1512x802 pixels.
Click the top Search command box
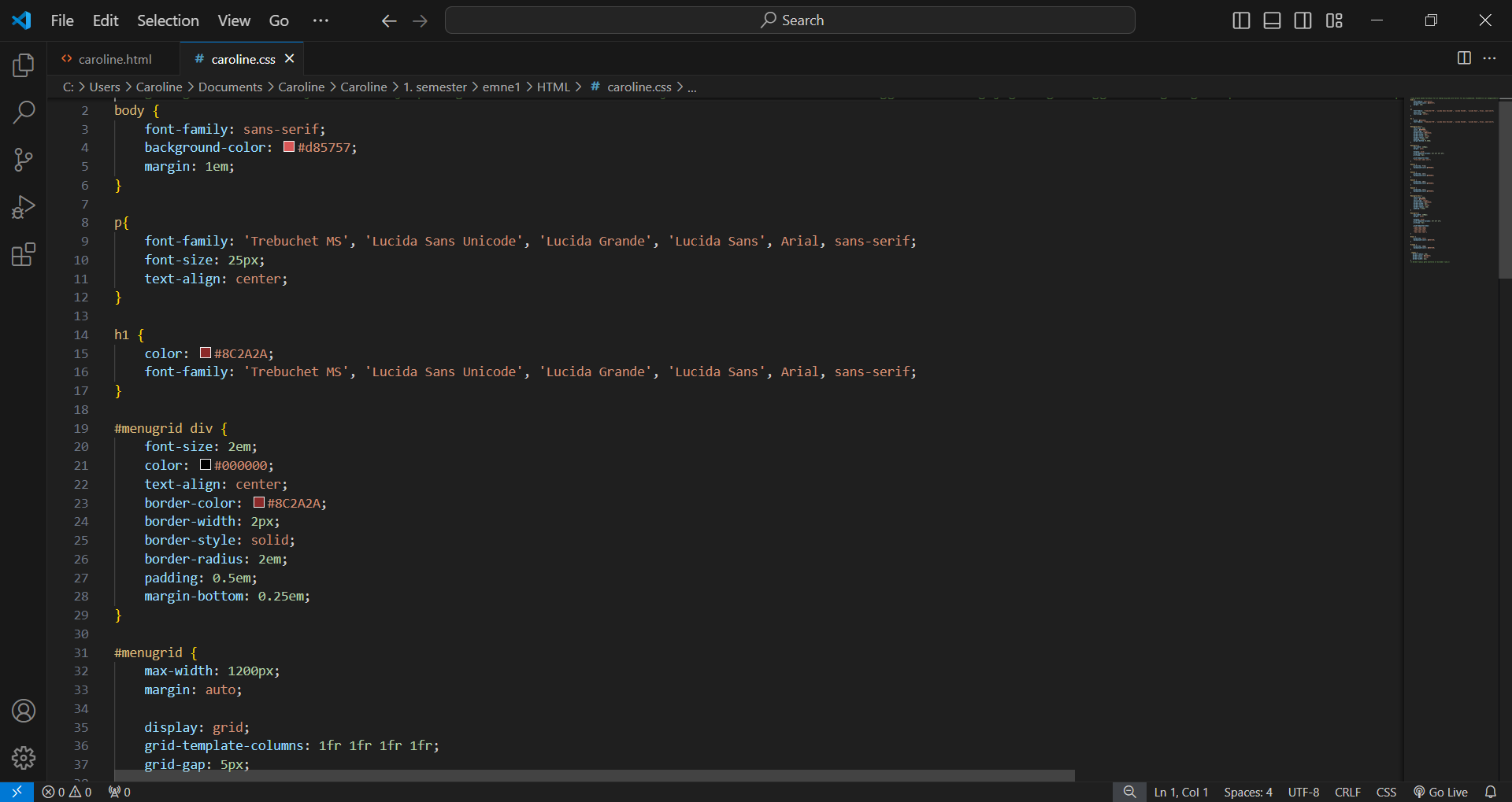tap(790, 20)
